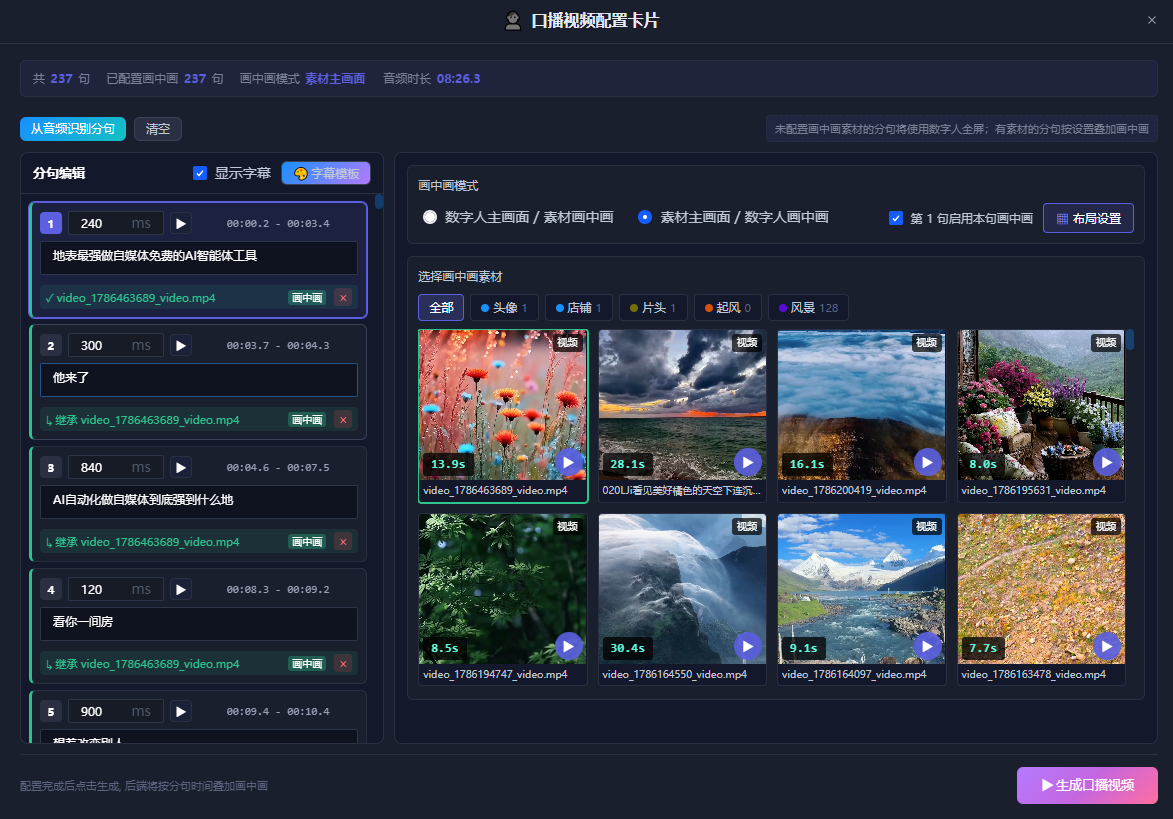Play preview of video_1786195631_video.mp4
Image resolution: width=1173 pixels, height=819 pixels.
point(1106,462)
